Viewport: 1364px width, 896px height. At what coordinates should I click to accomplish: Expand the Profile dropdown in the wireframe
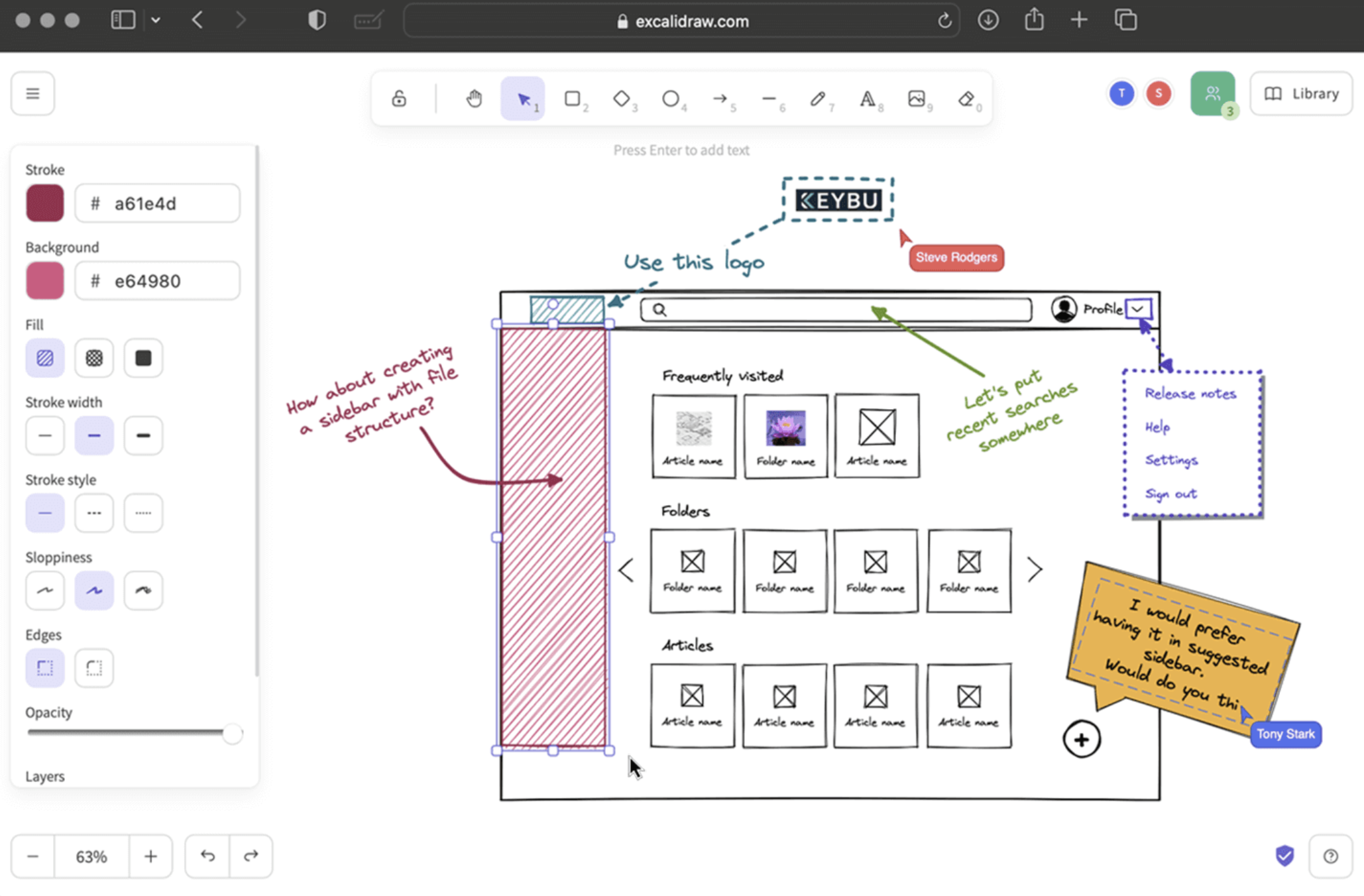[1138, 309]
